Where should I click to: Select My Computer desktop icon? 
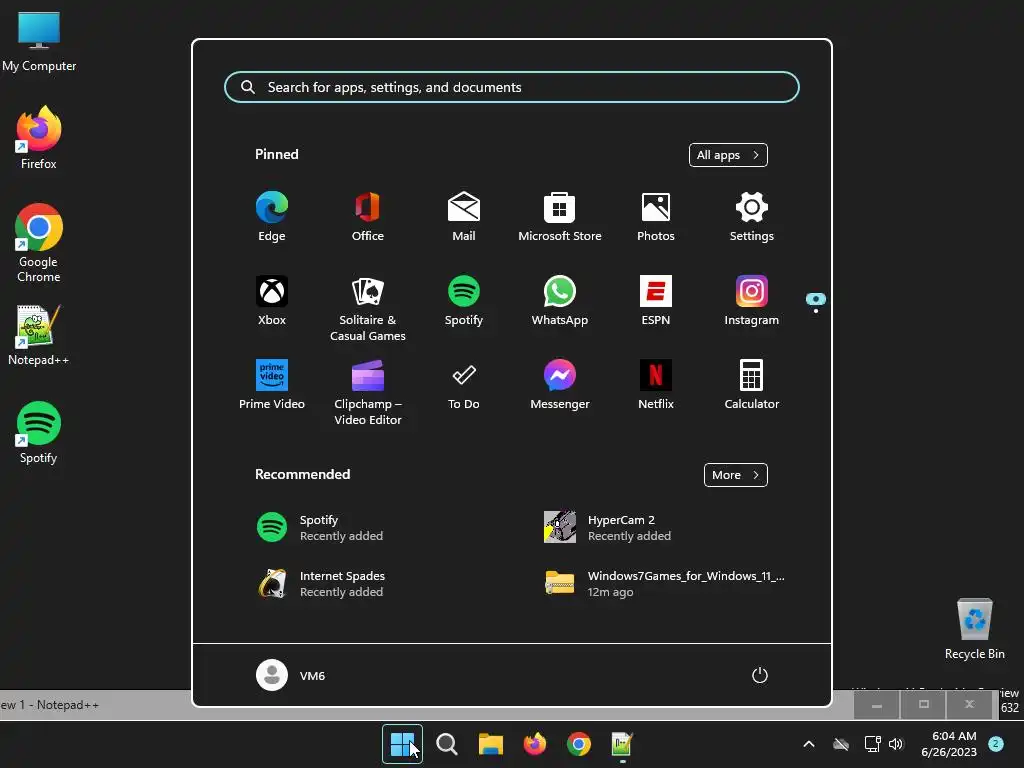click(39, 41)
